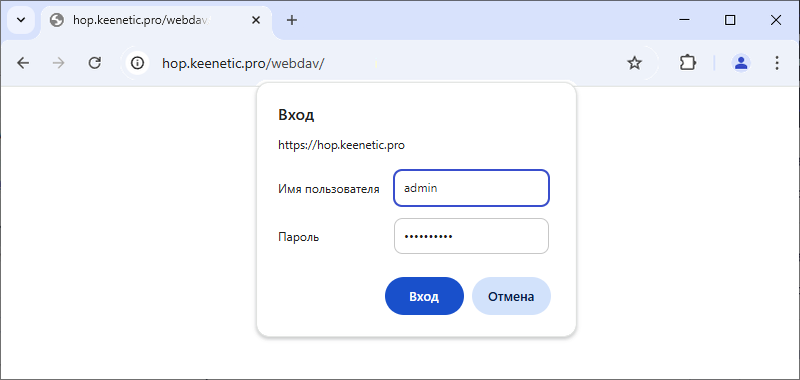Focus the Пароль password field
This screenshot has height=380, width=800.
click(x=471, y=236)
